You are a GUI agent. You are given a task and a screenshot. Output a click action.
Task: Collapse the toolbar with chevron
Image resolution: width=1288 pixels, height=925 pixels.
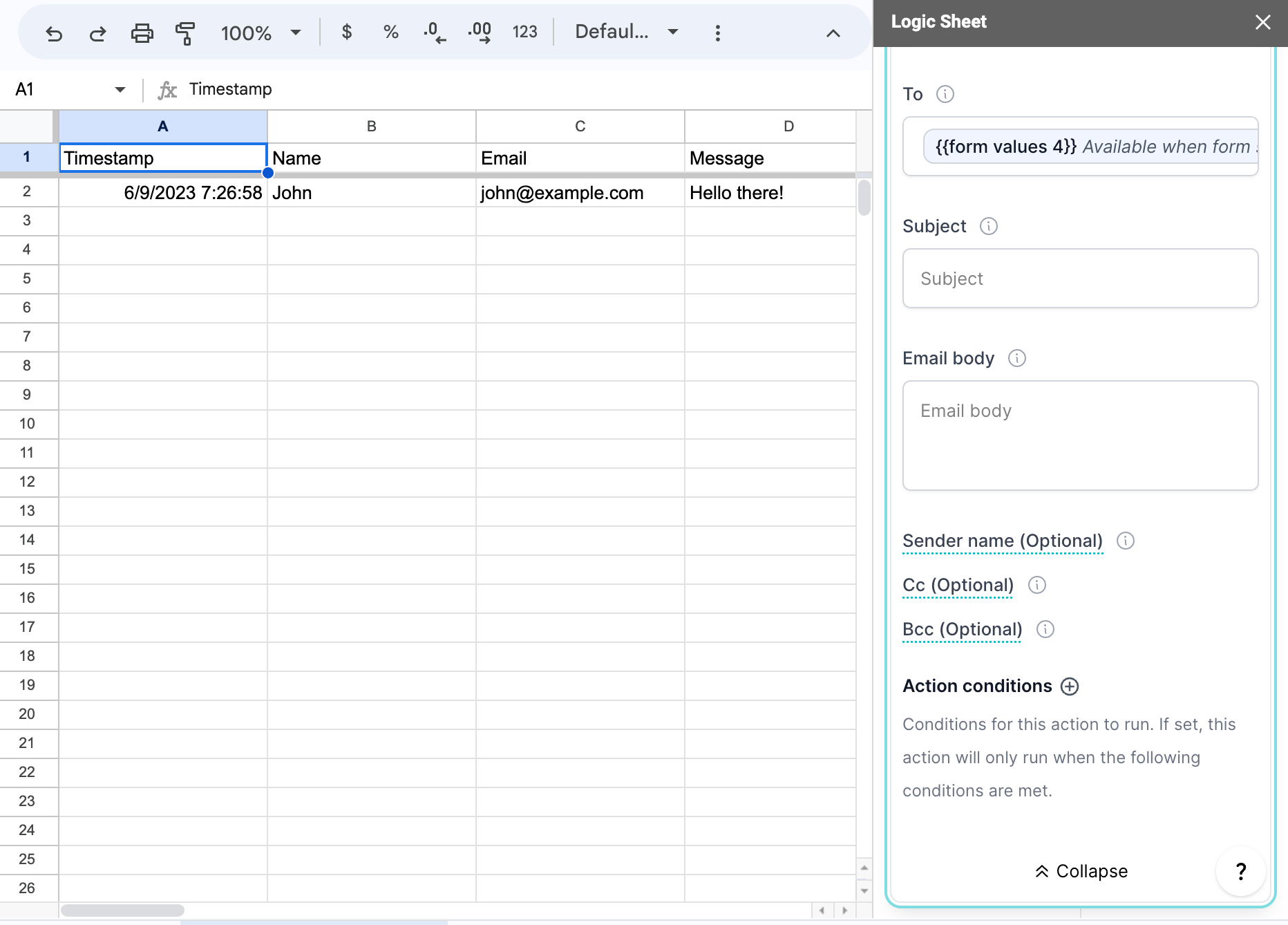point(833,32)
